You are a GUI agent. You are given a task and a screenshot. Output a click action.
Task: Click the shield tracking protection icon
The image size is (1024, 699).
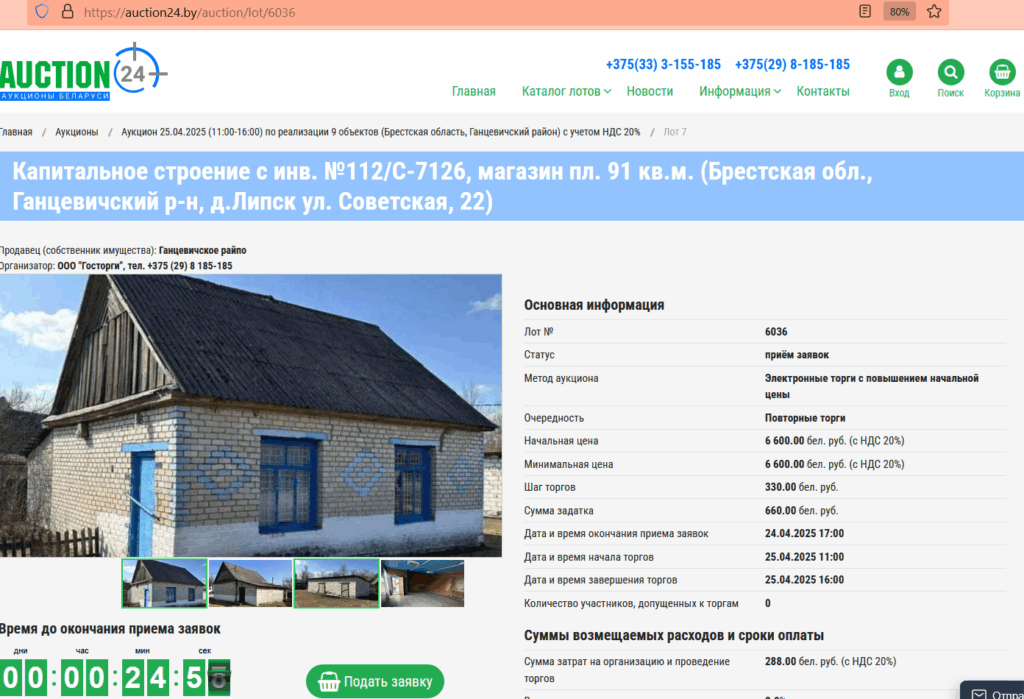tap(41, 12)
